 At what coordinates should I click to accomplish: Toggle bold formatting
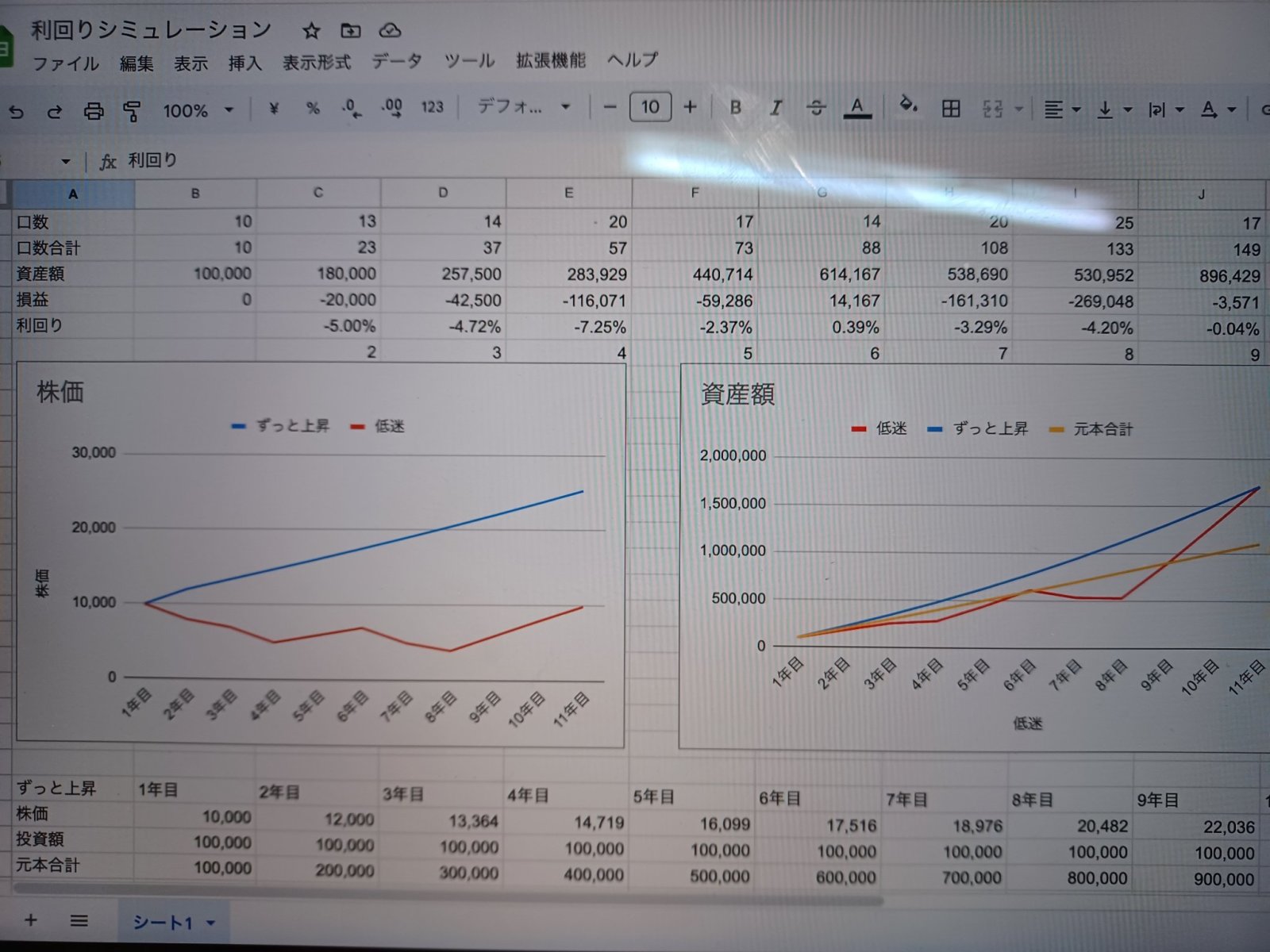[x=736, y=107]
